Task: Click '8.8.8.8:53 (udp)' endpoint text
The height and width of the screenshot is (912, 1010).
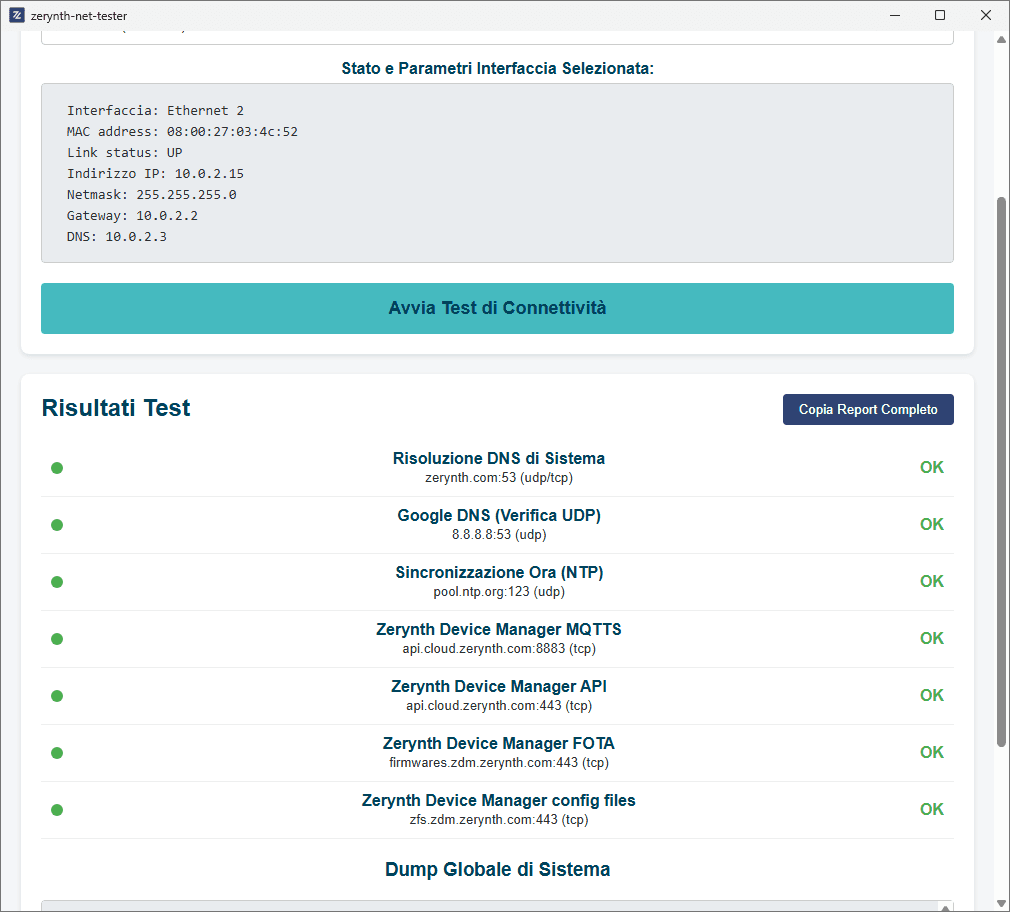Action: 499,535
